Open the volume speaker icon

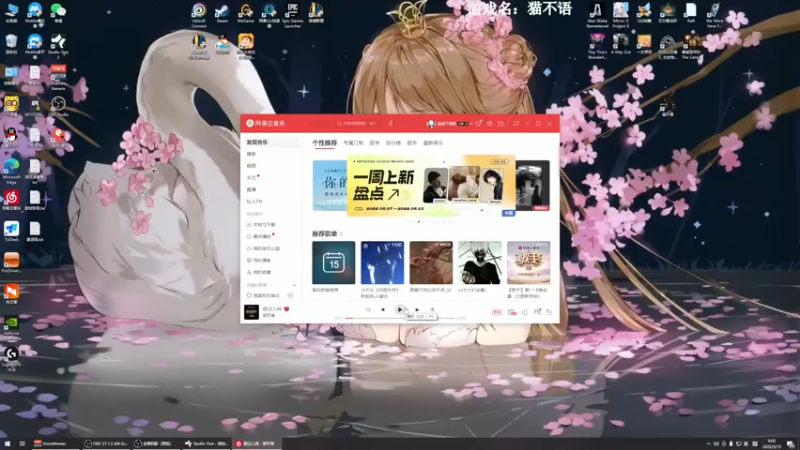pyautogui.click(x=524, y=312)
